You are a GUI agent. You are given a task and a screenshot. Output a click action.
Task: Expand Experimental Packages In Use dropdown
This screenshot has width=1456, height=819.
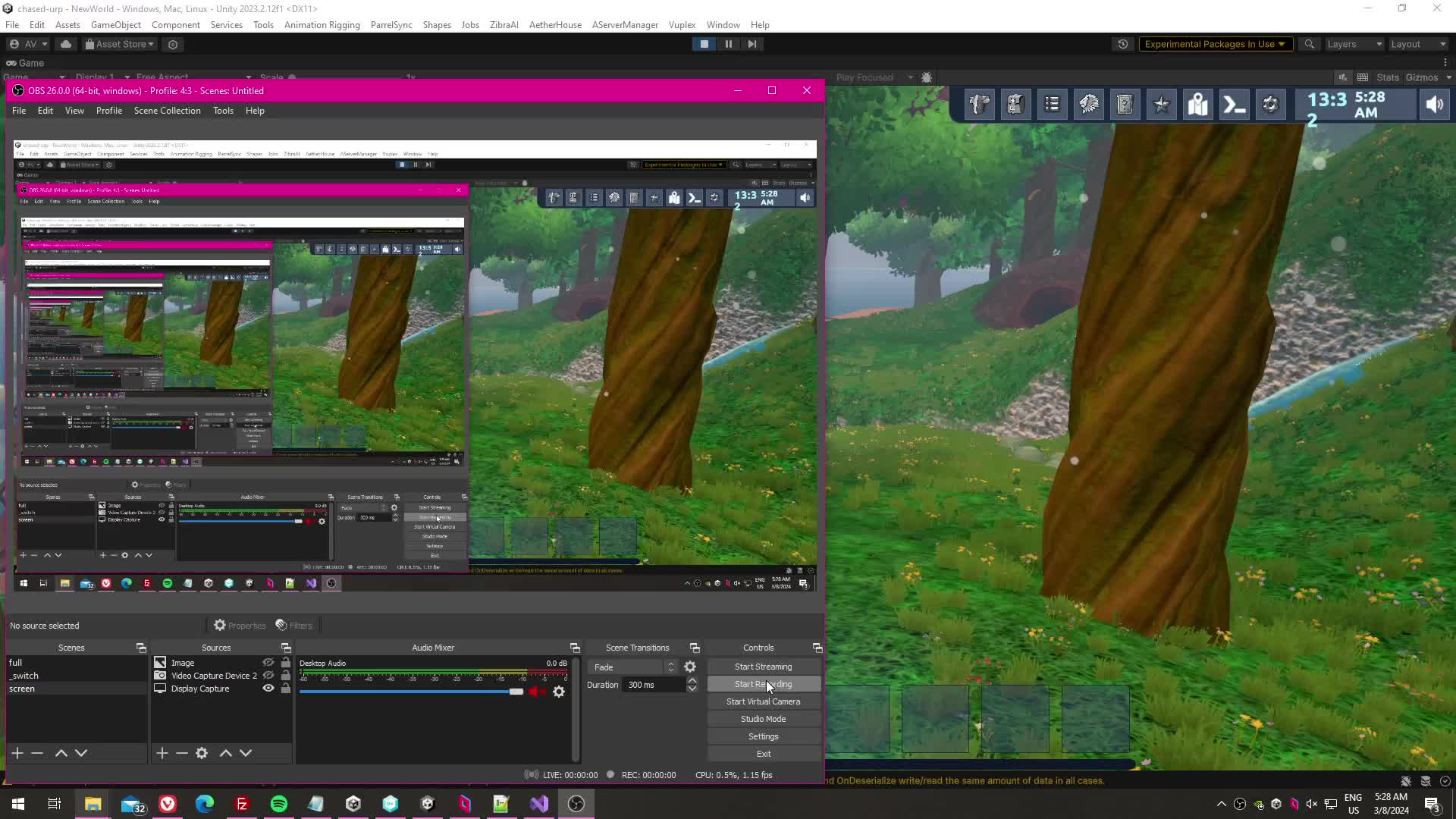(x=1215, y=44)
